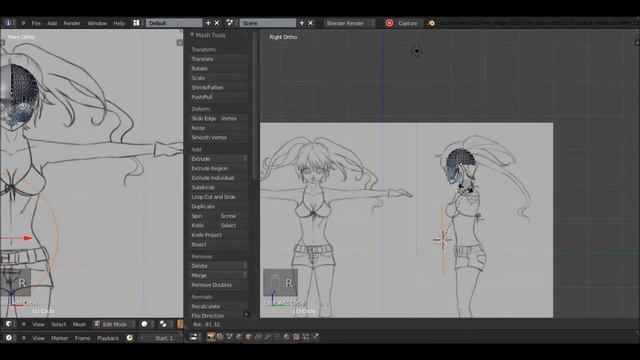Viewport: 640px width, 360px height.
Task: Open the File menu
Action: coord(36,23)
